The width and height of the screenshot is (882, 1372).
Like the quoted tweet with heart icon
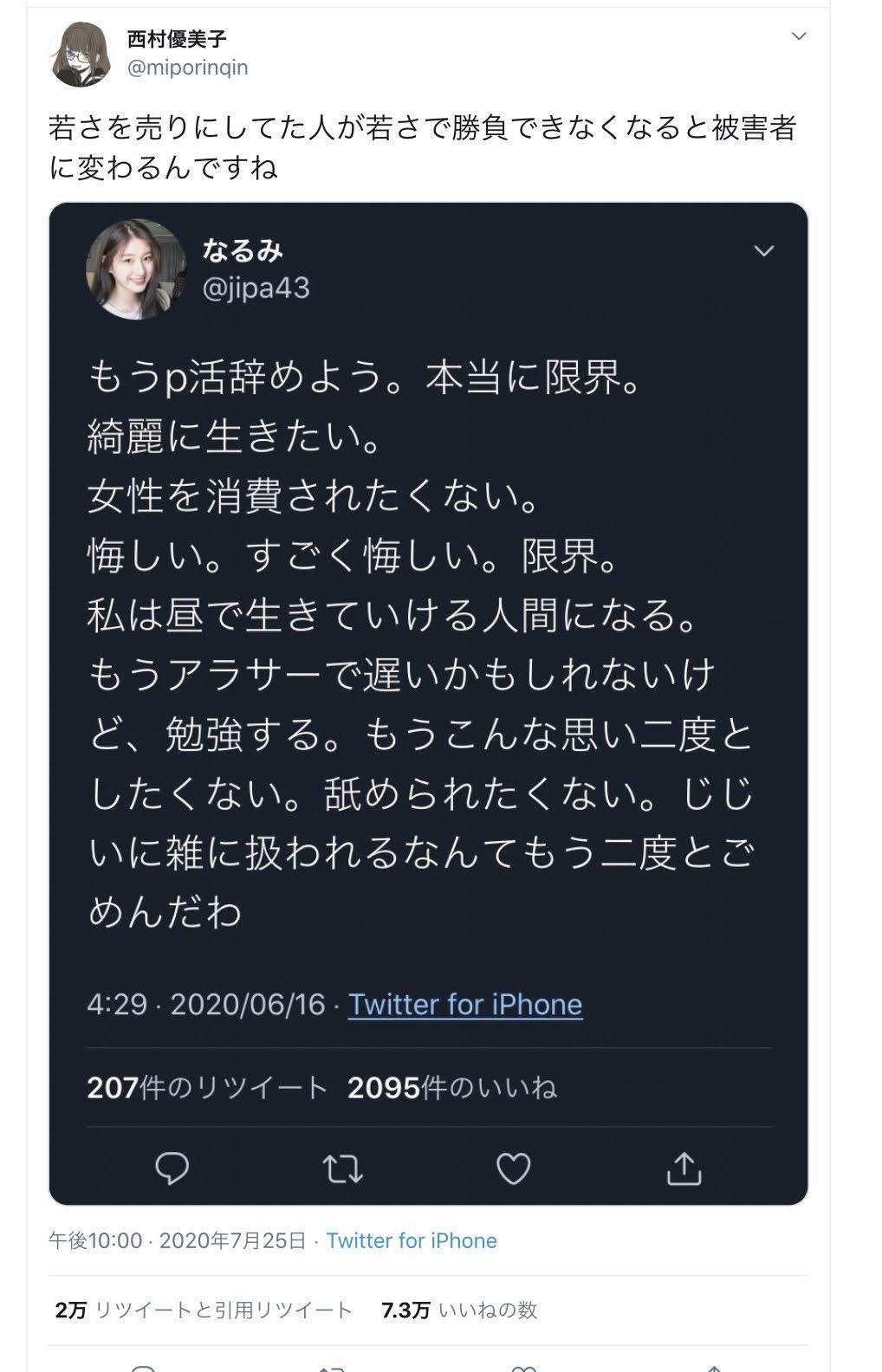(x=513, y=1168)
